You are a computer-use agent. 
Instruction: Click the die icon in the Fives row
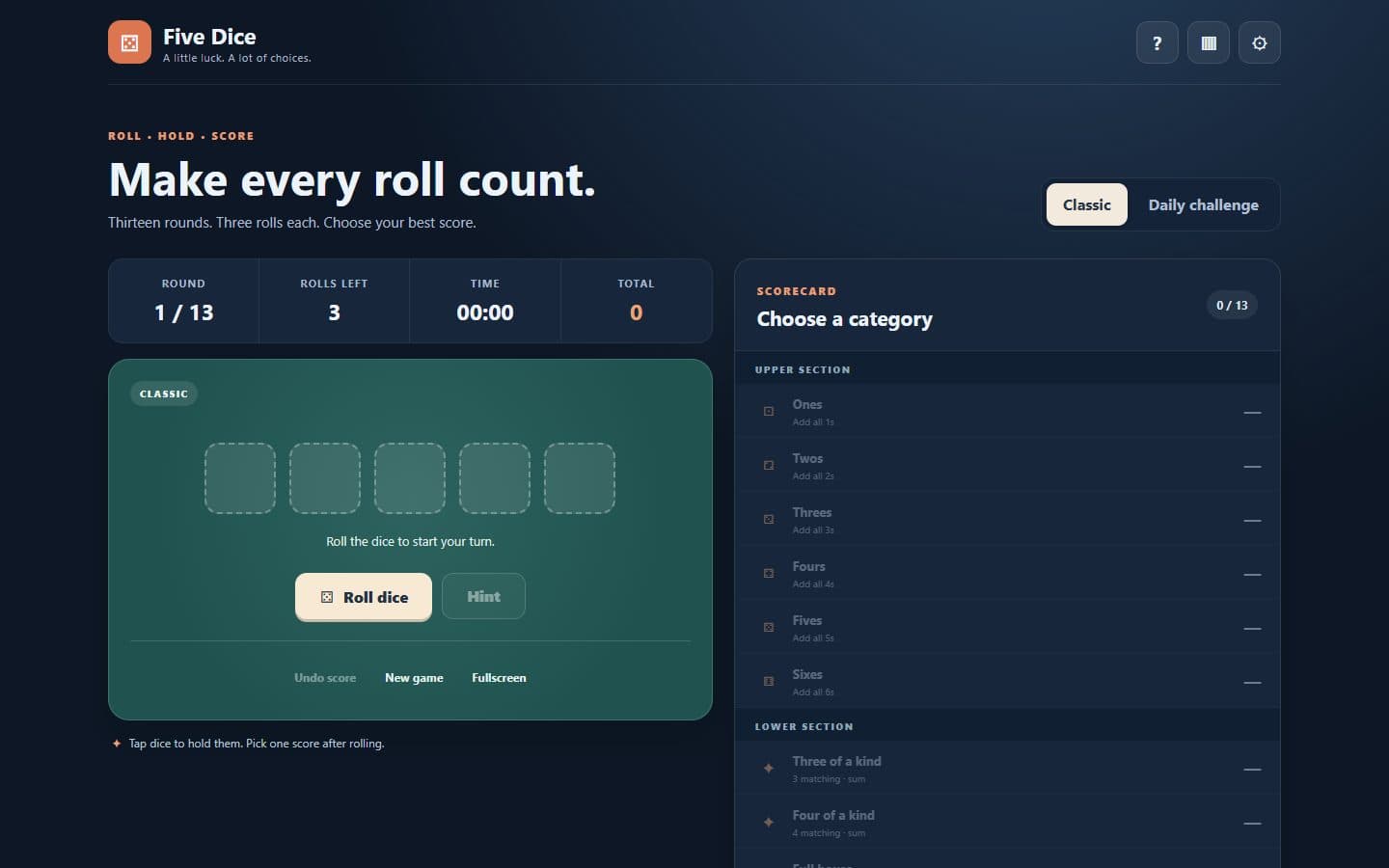point(769,628)
